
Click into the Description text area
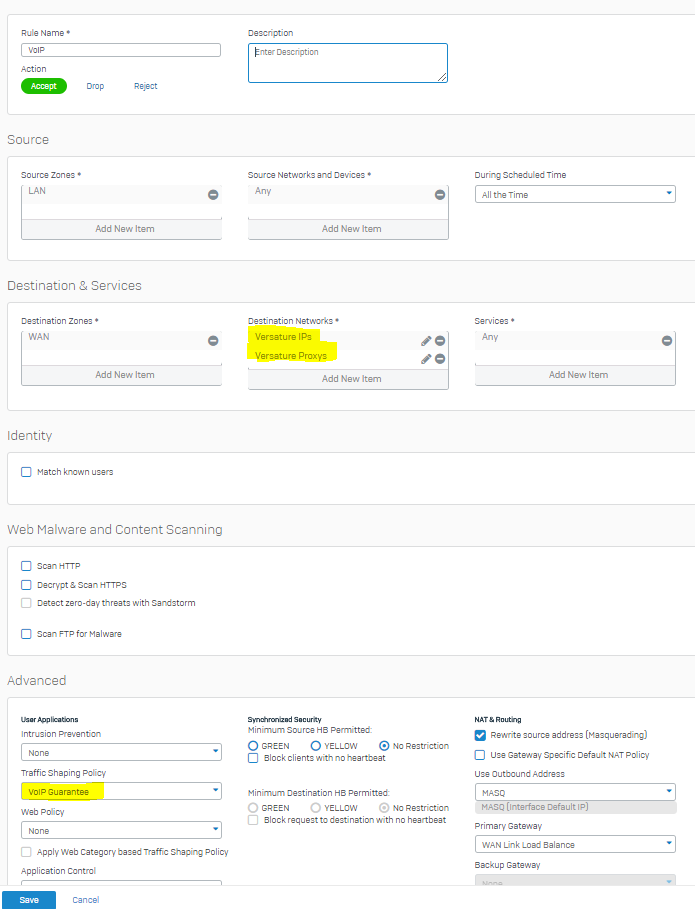348,63
